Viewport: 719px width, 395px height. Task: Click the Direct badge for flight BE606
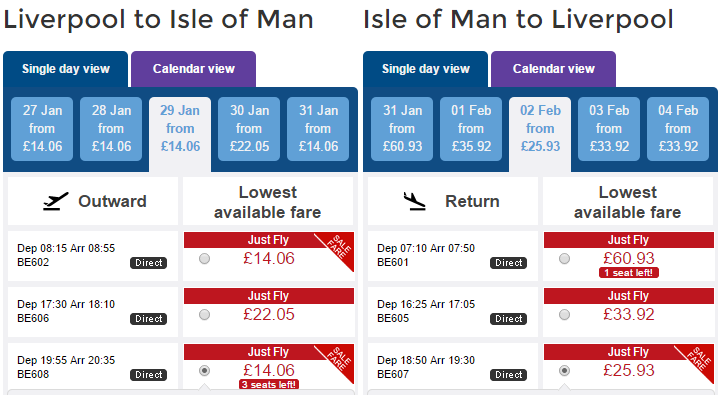(149, 319)
